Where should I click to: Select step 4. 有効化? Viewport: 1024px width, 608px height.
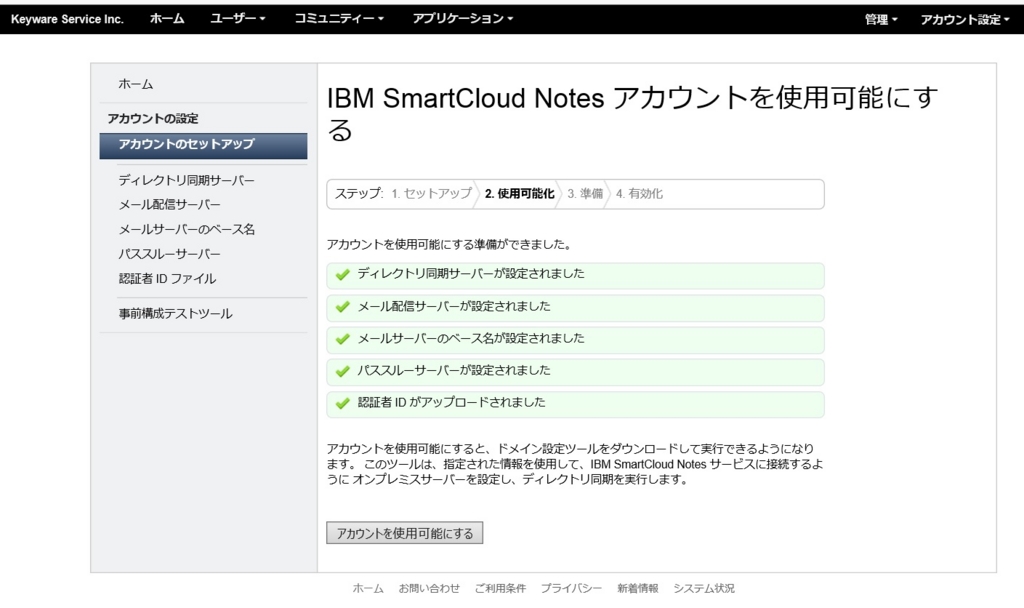pos(639,194)
